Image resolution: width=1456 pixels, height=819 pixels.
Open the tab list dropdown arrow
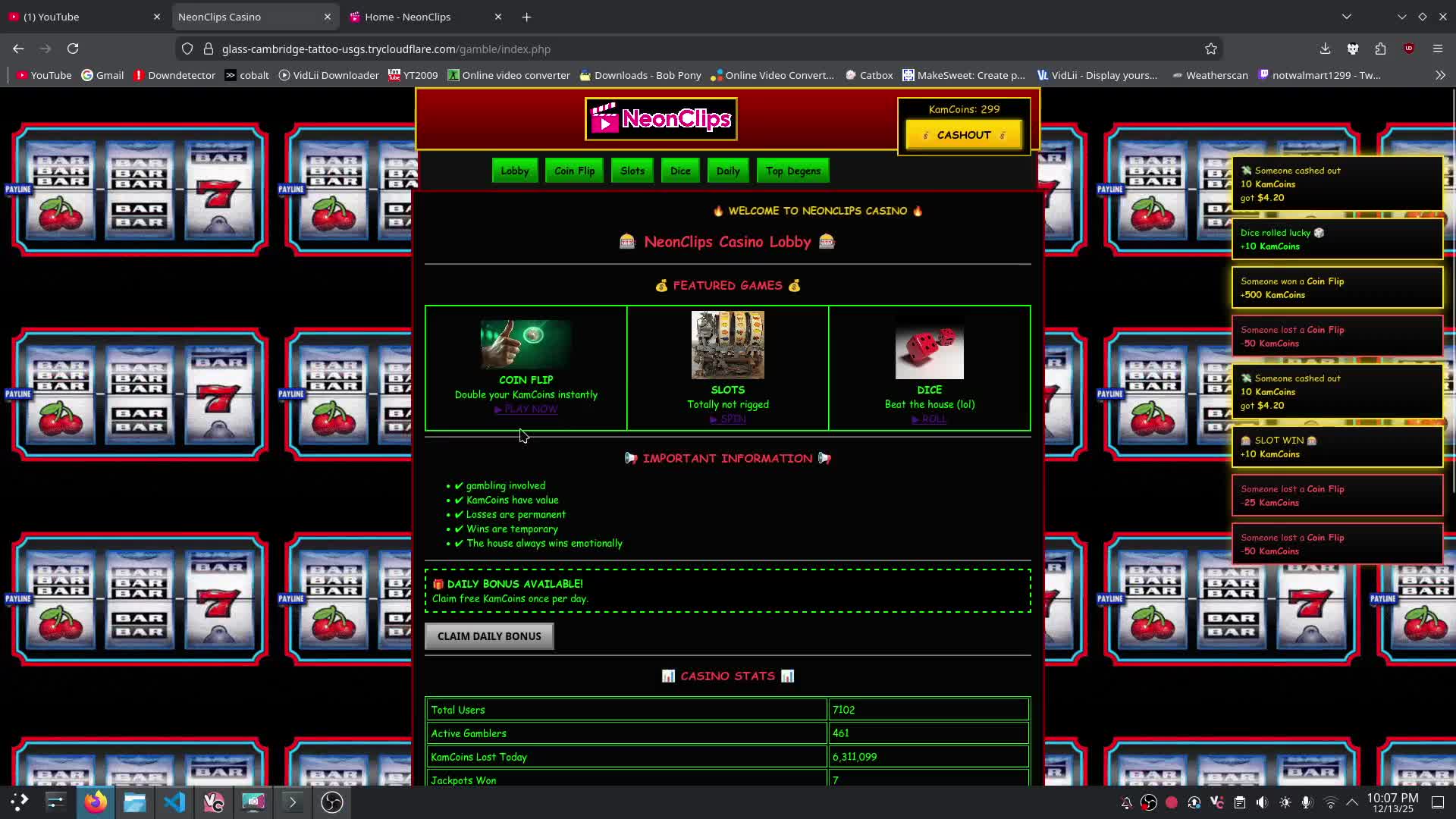[x=1347, y=16]
